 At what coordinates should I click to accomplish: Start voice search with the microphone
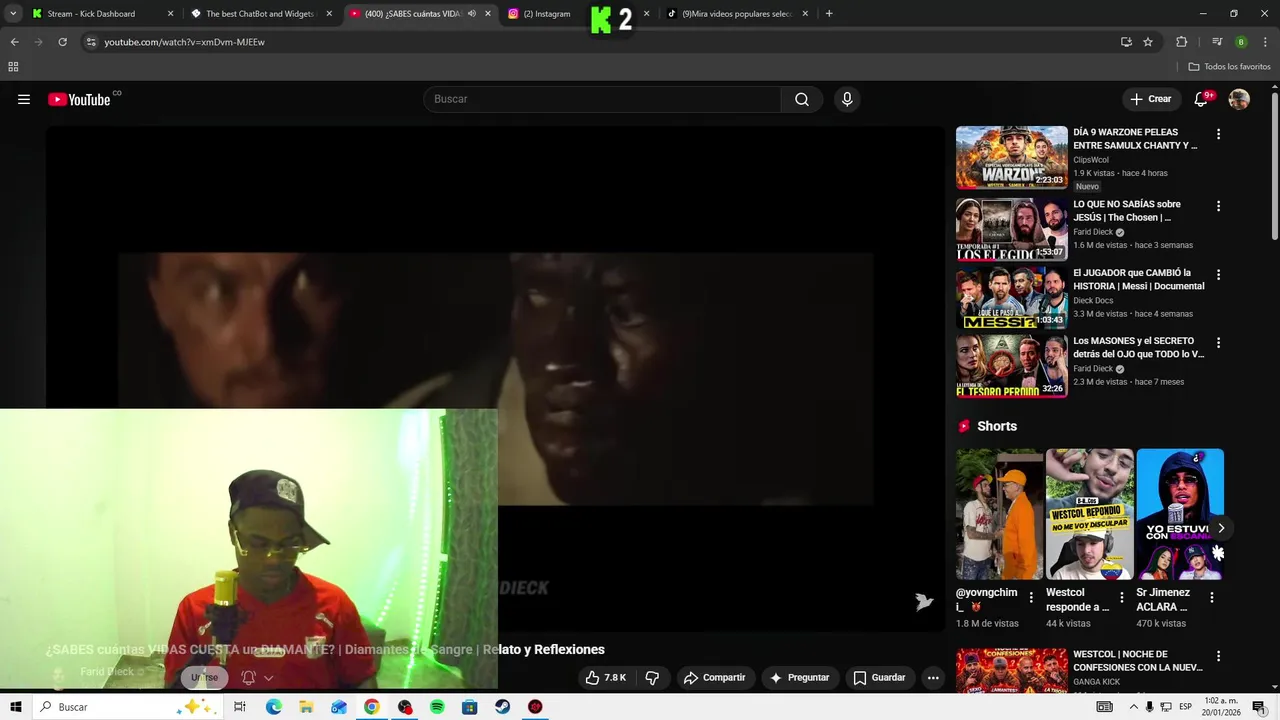847,99
